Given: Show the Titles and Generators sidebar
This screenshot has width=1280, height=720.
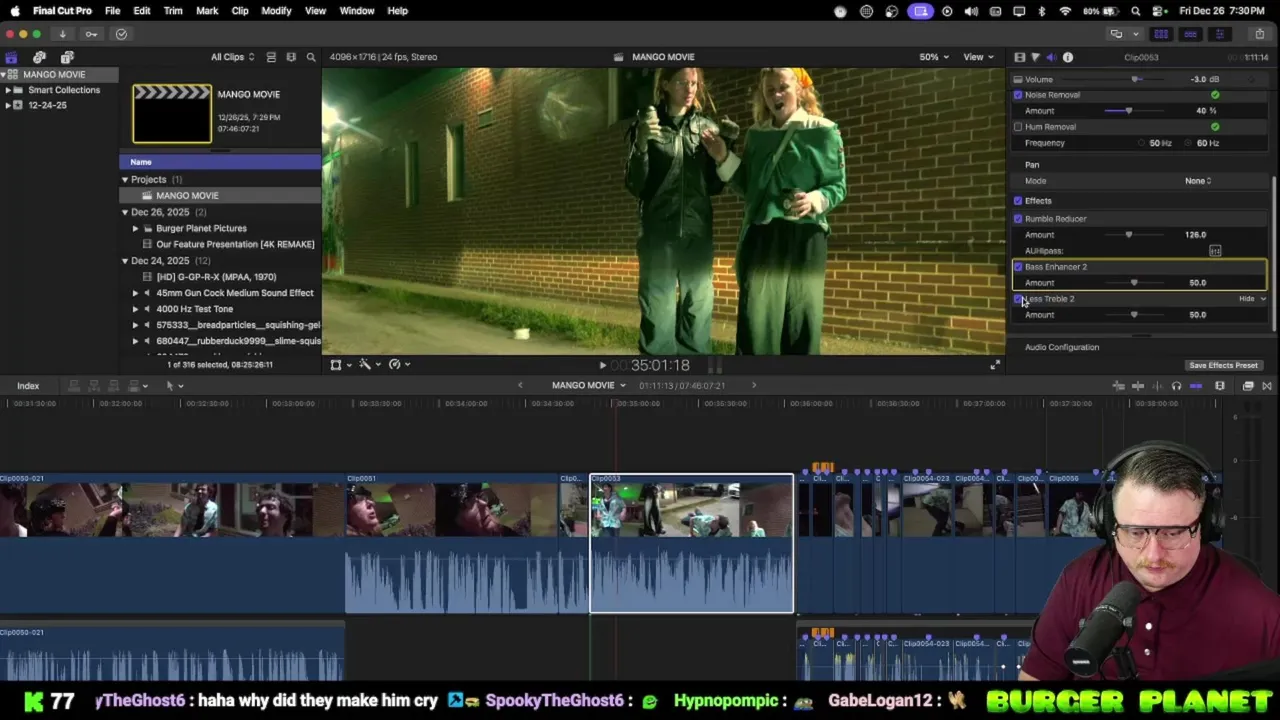Looking at the screenshot, I should click(x=67, y=57).
